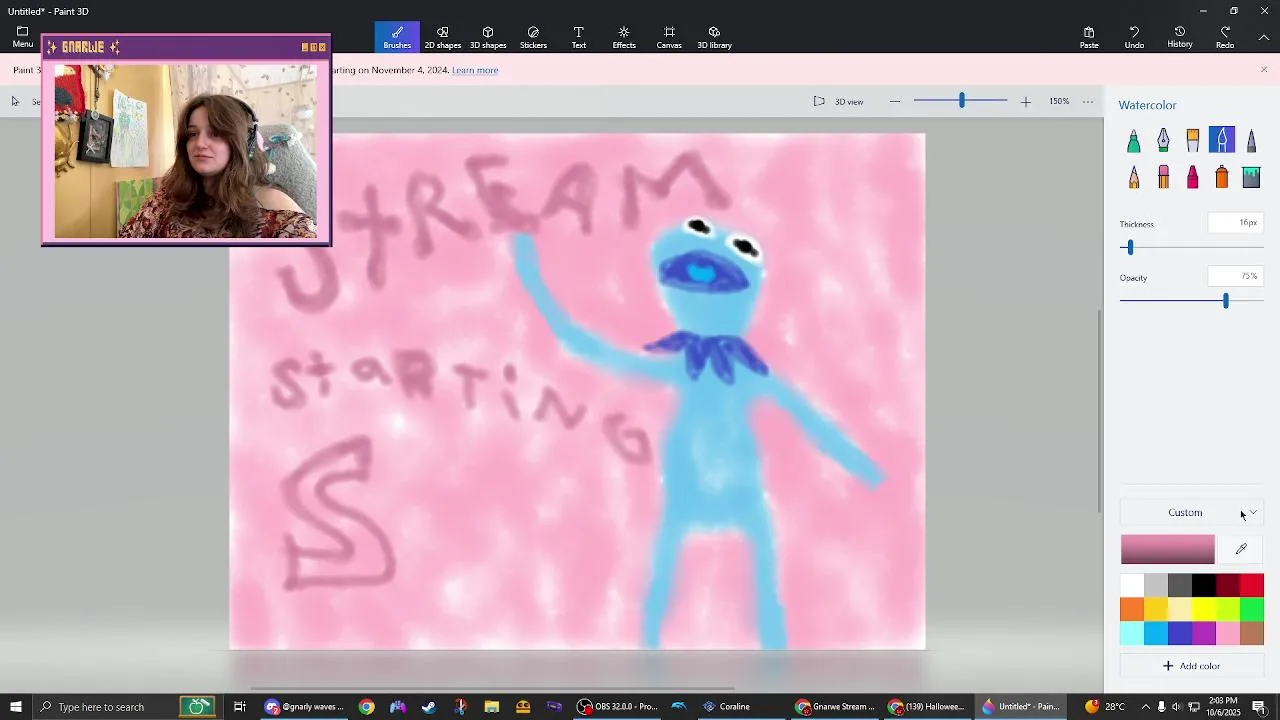Undo the last brush stroke
1280x720 pixels.
coord(1134,37)
